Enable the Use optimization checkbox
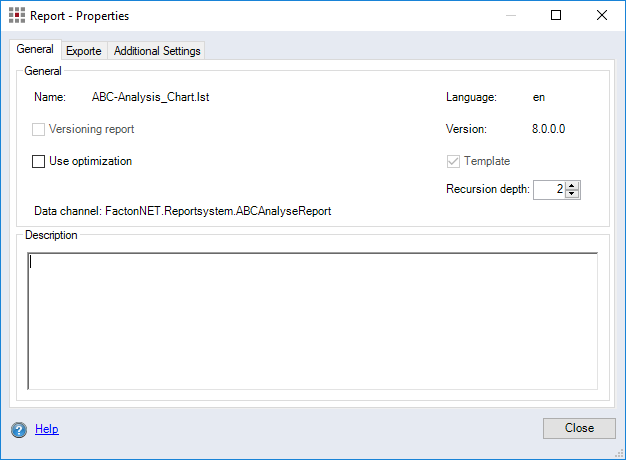 click(x=39, y=162)
